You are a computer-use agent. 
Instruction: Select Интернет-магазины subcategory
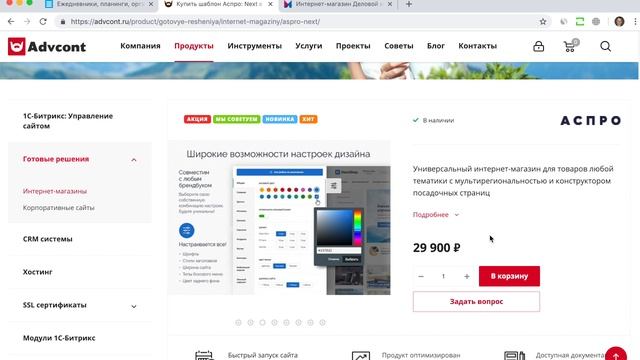point(55,191)
